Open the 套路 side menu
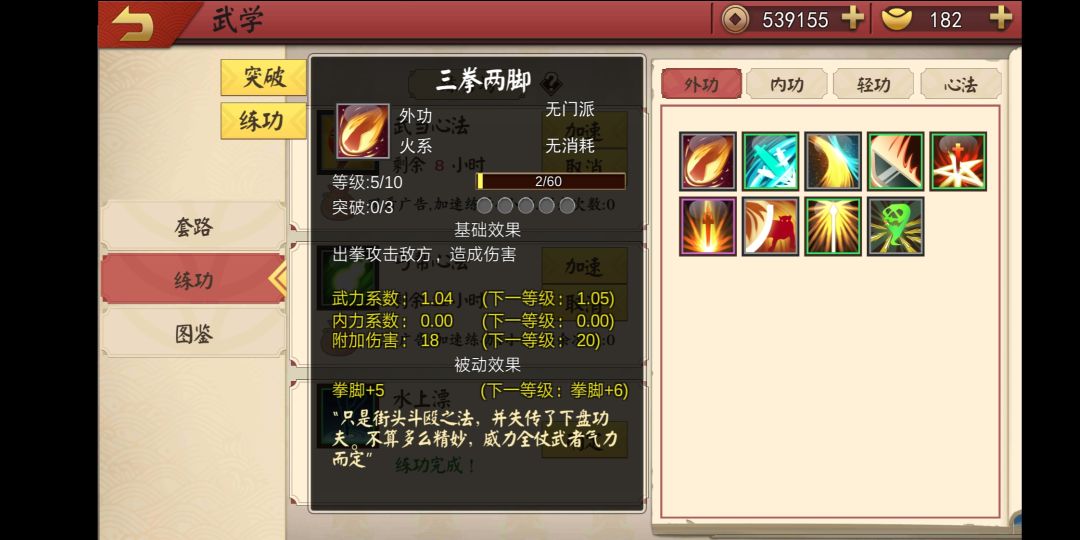The height and width of the screenshot is (540, 1080). 193,227
